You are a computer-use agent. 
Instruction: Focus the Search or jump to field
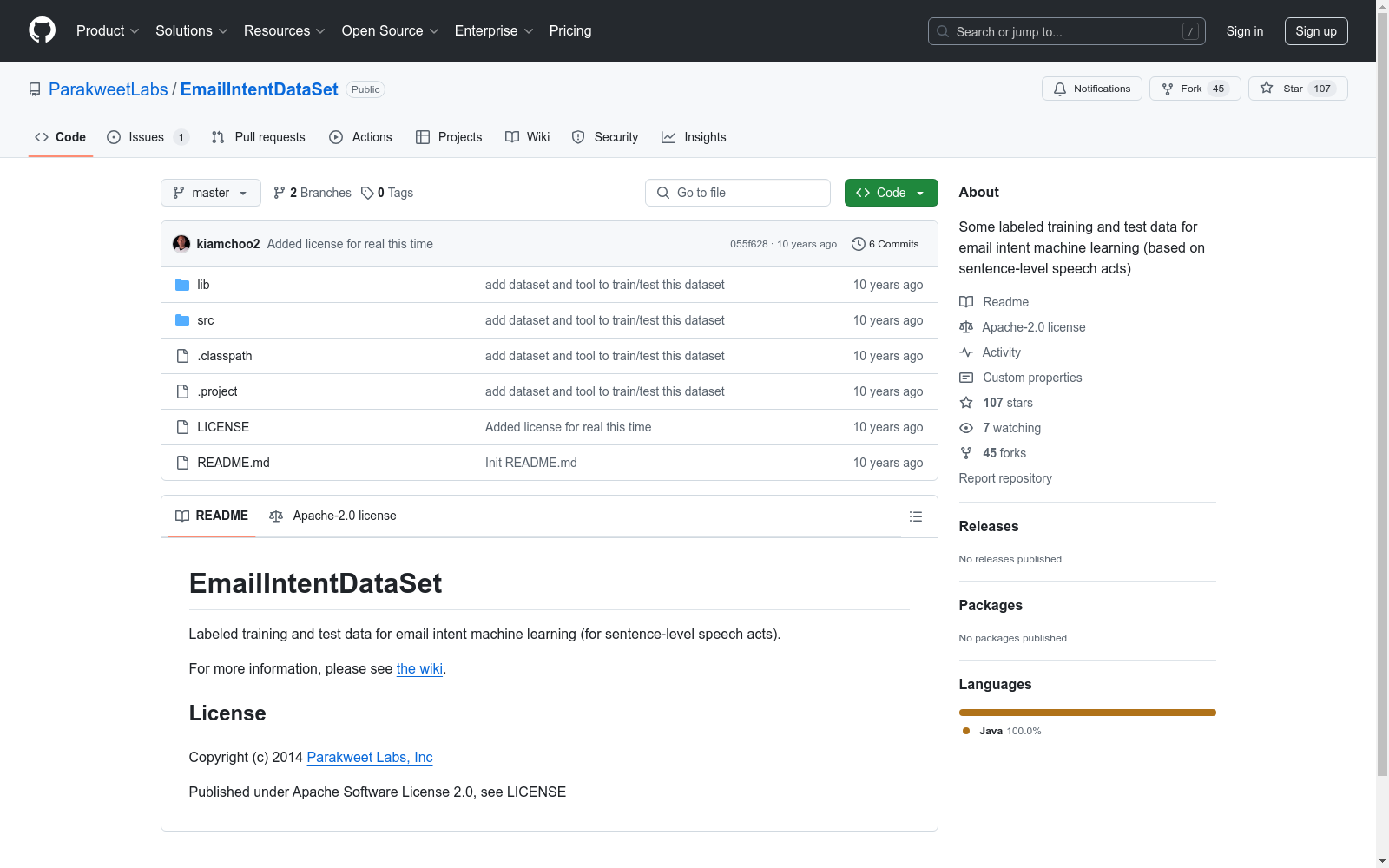[x=1067, y=31]
